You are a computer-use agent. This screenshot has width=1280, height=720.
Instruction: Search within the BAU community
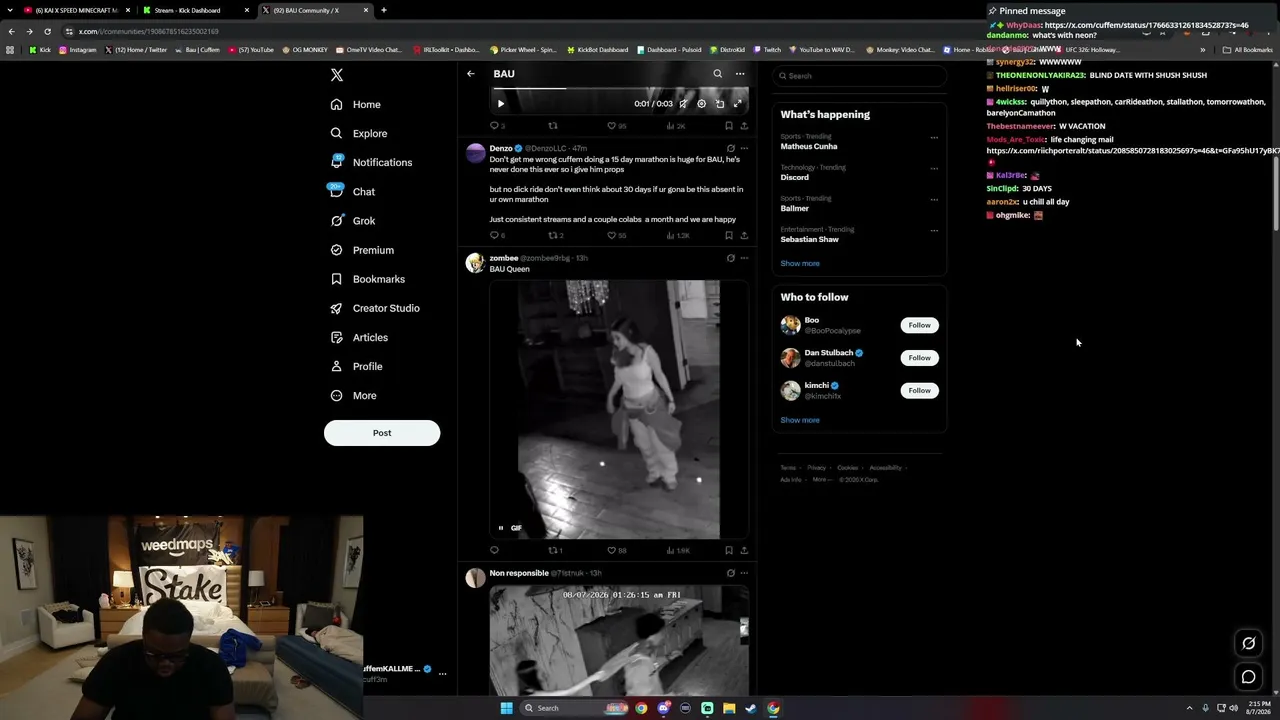click(x=717, y=74)
